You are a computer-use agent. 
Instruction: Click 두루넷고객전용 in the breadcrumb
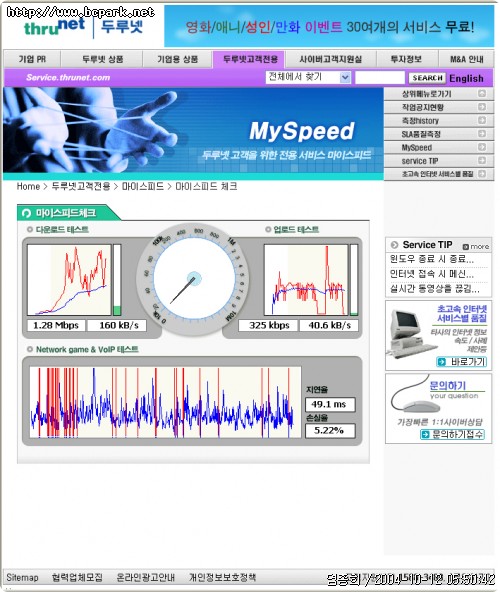tap(81, 186)
